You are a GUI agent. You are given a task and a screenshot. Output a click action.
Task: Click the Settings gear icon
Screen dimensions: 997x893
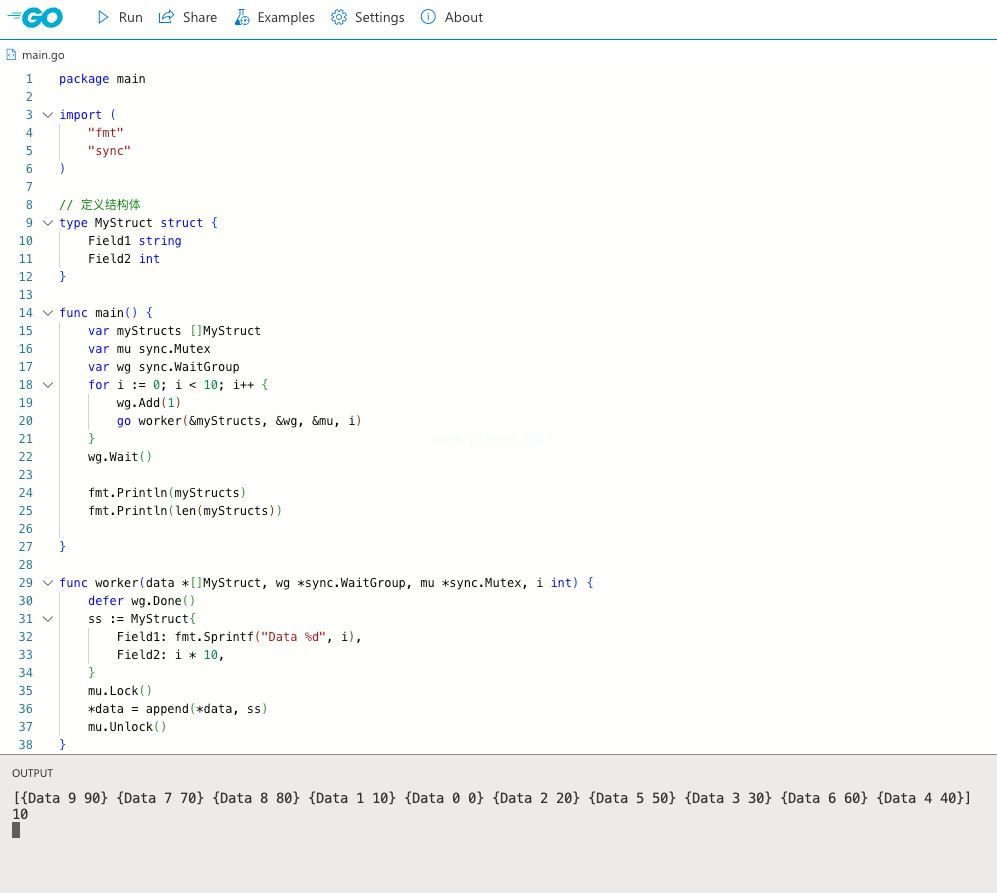[339, 17]
